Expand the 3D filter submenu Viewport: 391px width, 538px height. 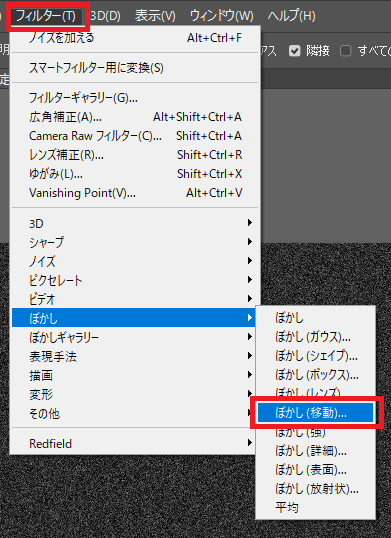click(x=135, y=223)
